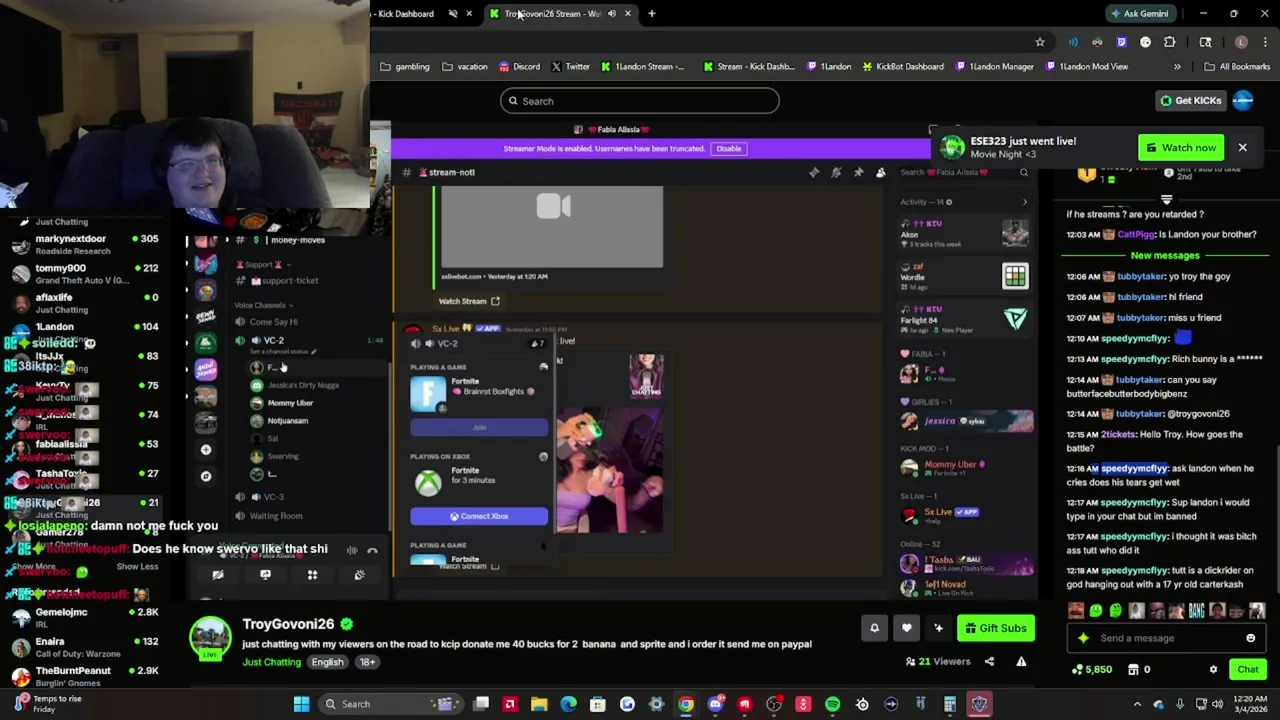The width and height of the screenshot is (1280, 720).
Task: Click the pinned messages pin icon
Action: coord(858,172)
